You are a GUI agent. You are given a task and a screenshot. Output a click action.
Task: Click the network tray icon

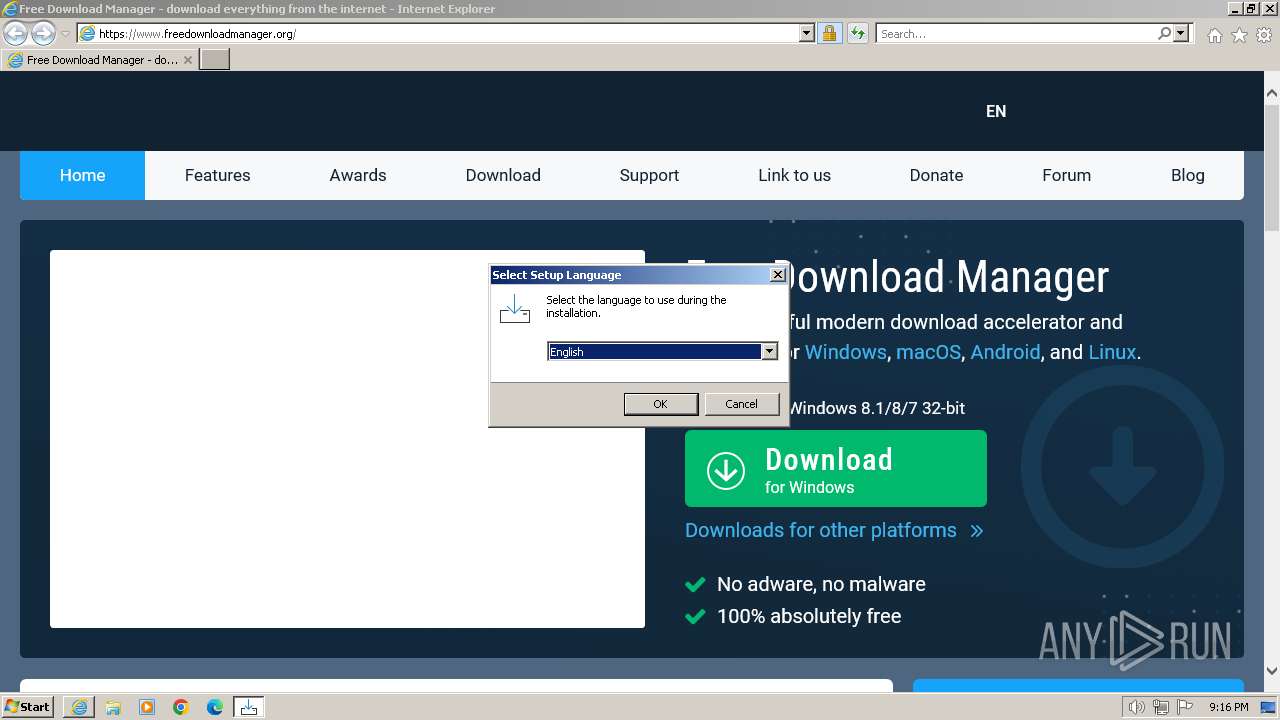pyautogui.click(x=1160, y=707)
